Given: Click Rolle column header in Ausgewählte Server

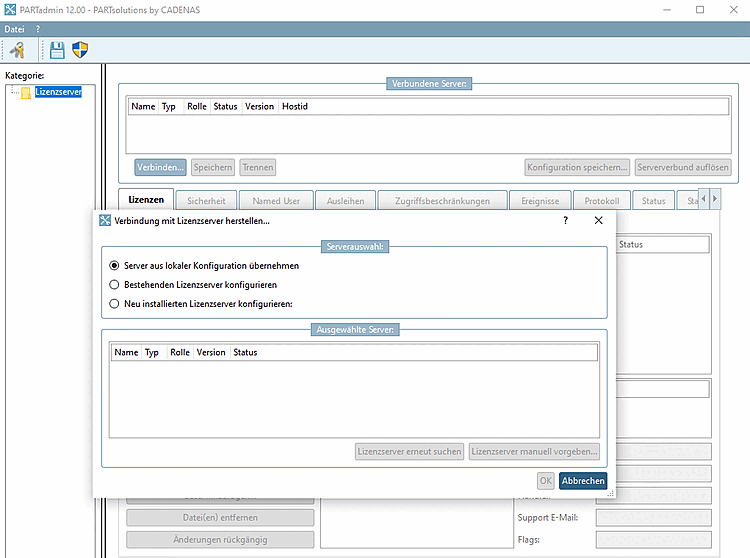Looking at the screenshot, I should pos(180,352).
